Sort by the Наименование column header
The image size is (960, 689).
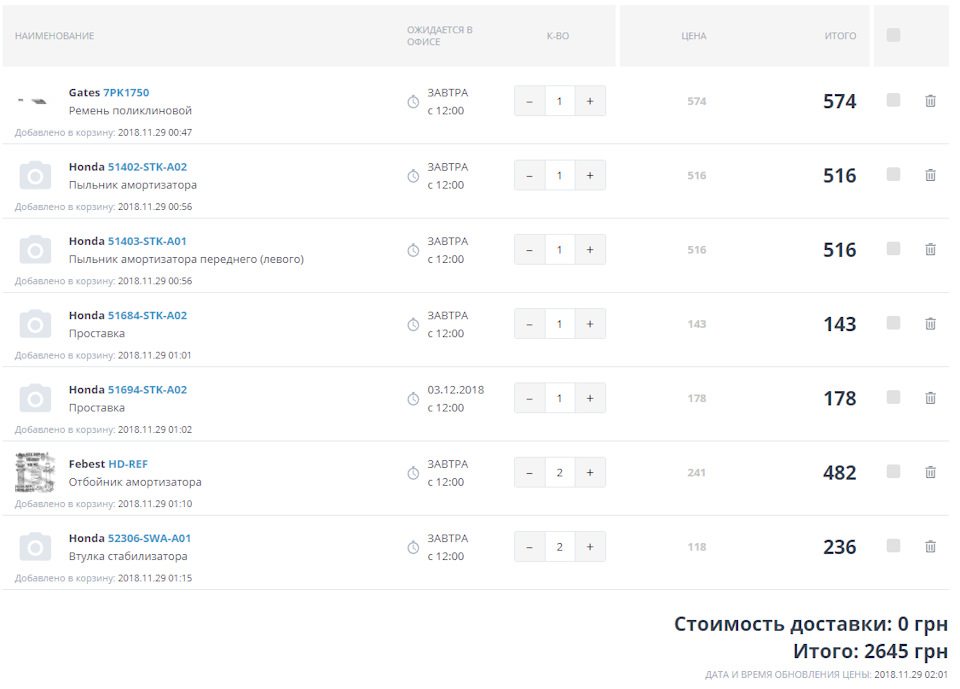[54, 36]
